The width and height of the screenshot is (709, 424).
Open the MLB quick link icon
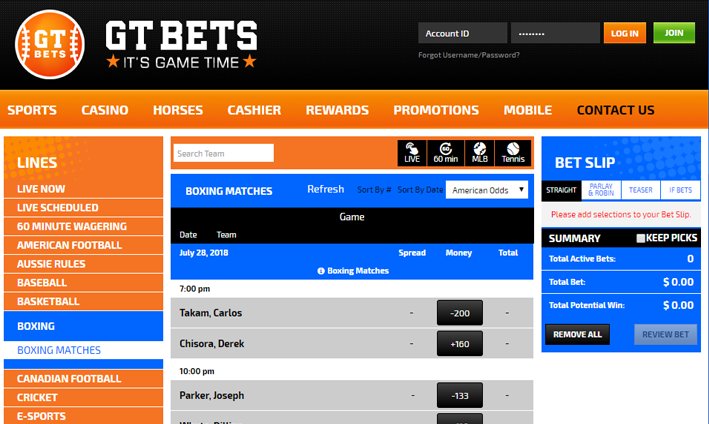point(479,153)
